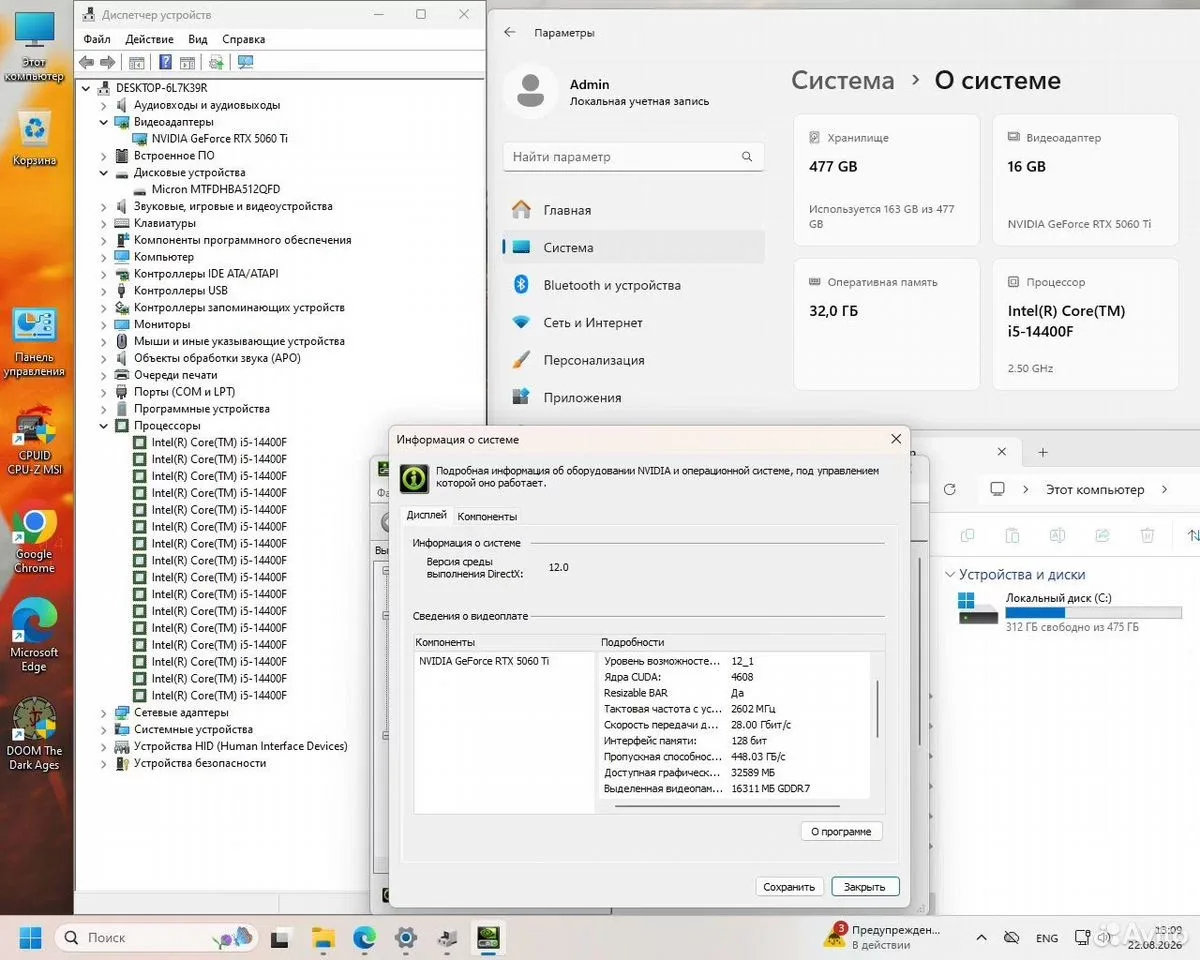Image resolution: width=1200 pixels, height=960 pixels.
Task: Open Edge browser from the taskbar
Action: click(364, 937)
